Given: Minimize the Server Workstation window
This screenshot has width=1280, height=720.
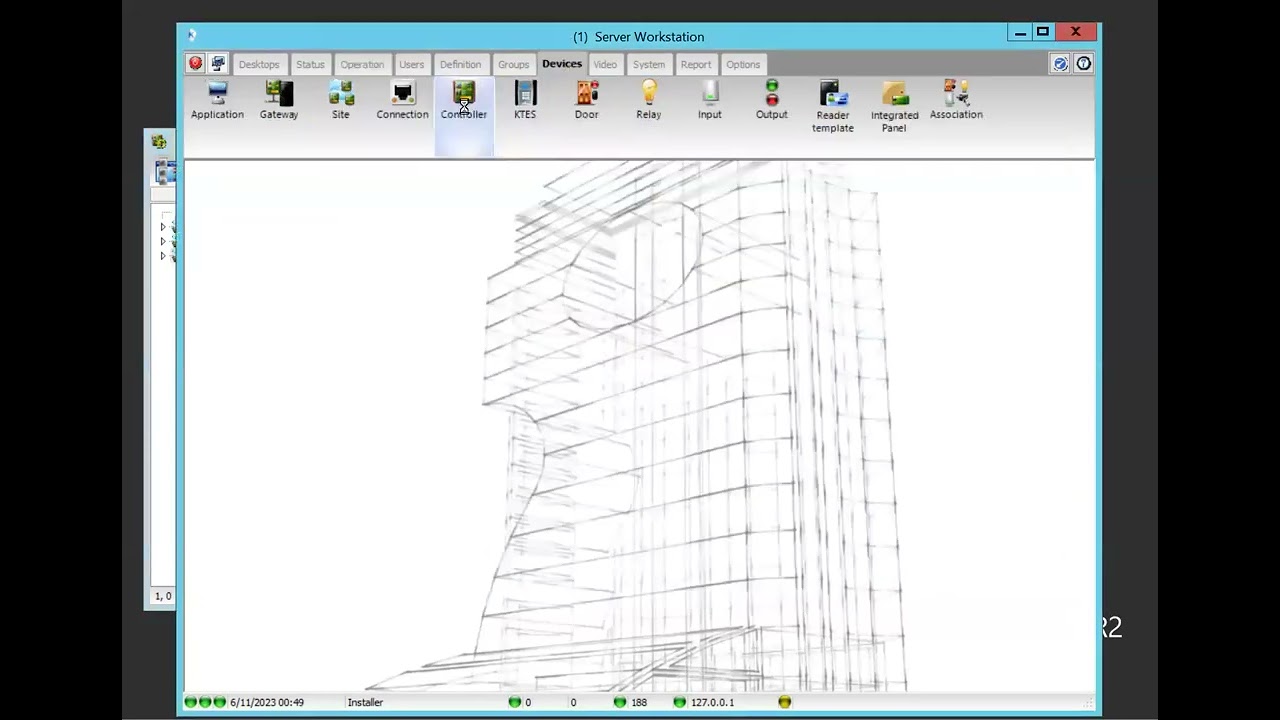Looking at the screenshot, I should click(x=1020, y=33).
